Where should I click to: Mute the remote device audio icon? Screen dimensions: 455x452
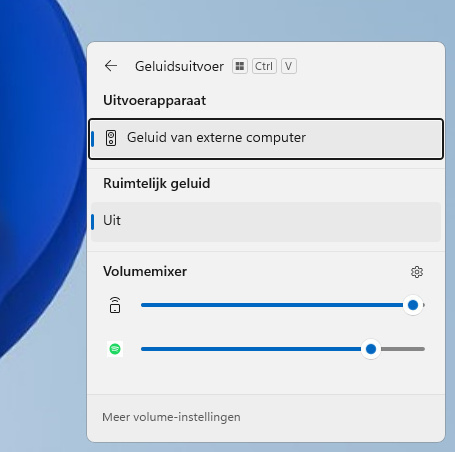(115, 305)
